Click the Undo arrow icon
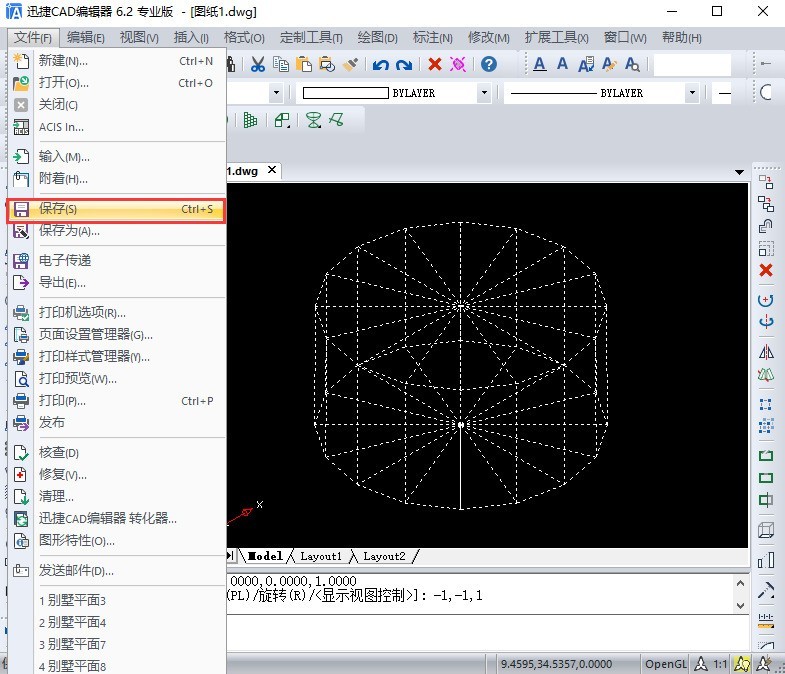The width and height of the screenshot is (785, 674). point(380,64)
